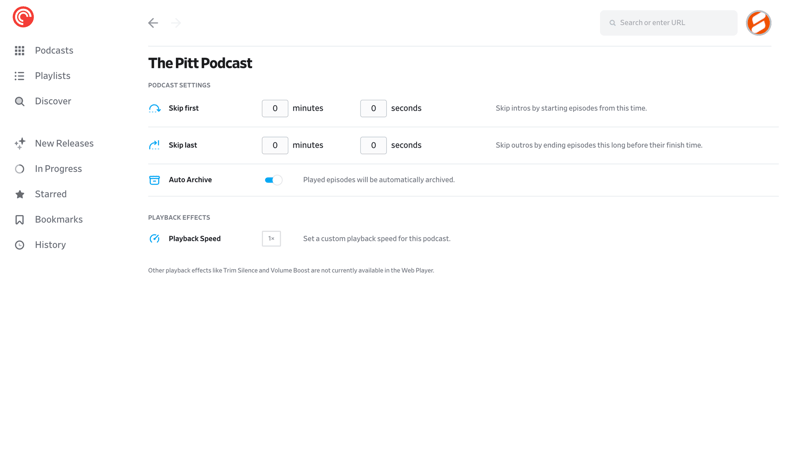Screen dimensions: 800x470
Task: Select the Skip first minutes field
Action: click(x=275, y=108)
